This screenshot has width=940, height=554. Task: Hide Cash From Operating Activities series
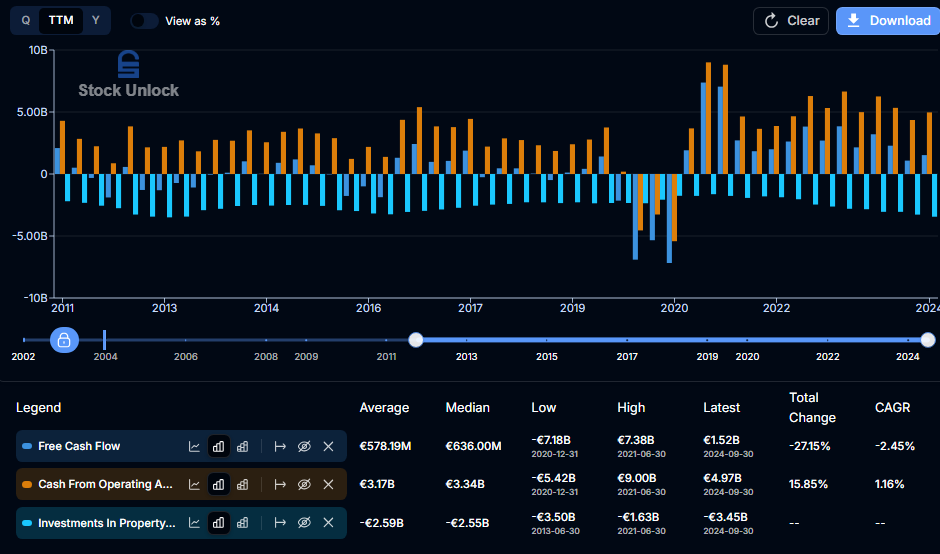(304, 484)
